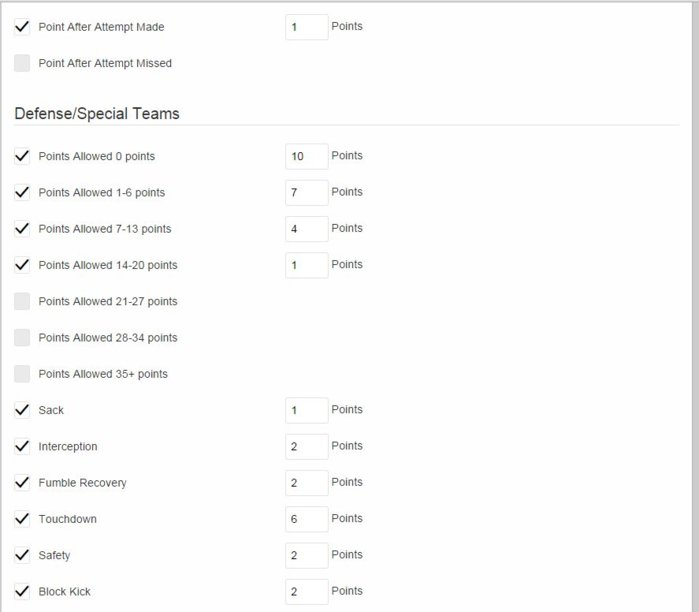699x612 pixels.
Task: Click the Safety checkbox
Action: pyautogui.click(x=22, y=555)
